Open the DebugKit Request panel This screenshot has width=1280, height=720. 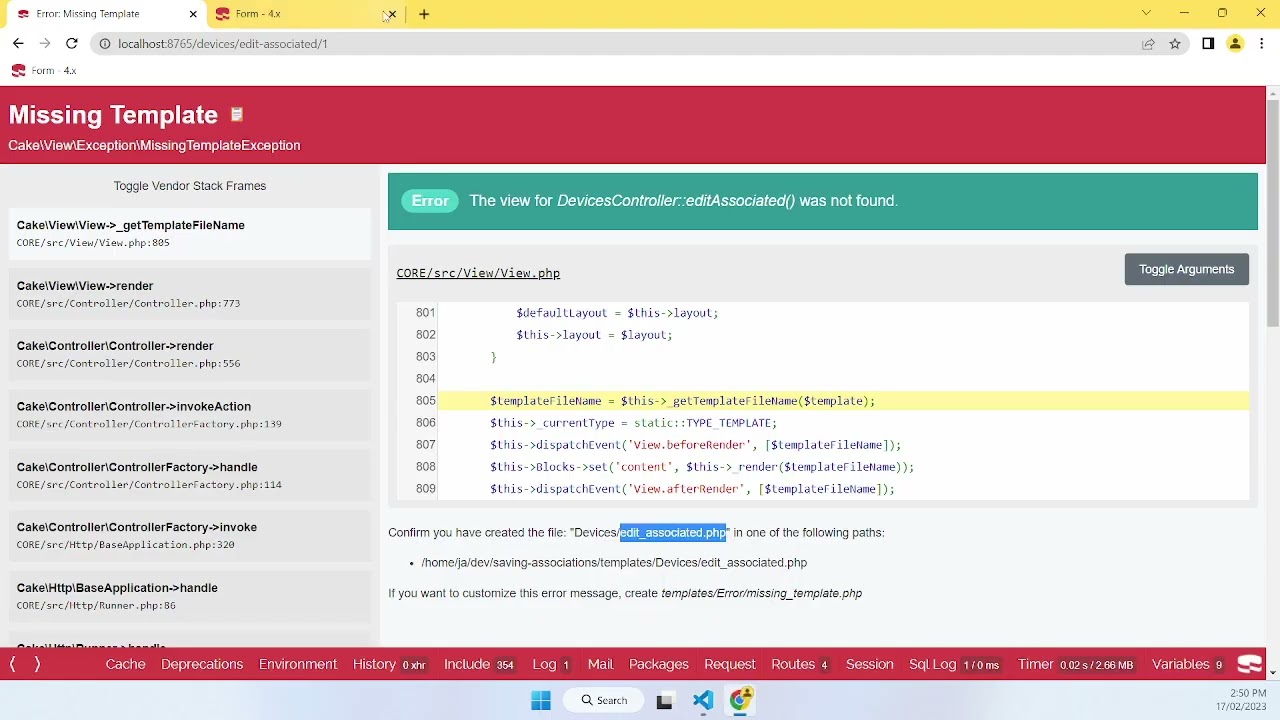pos(730,664)
